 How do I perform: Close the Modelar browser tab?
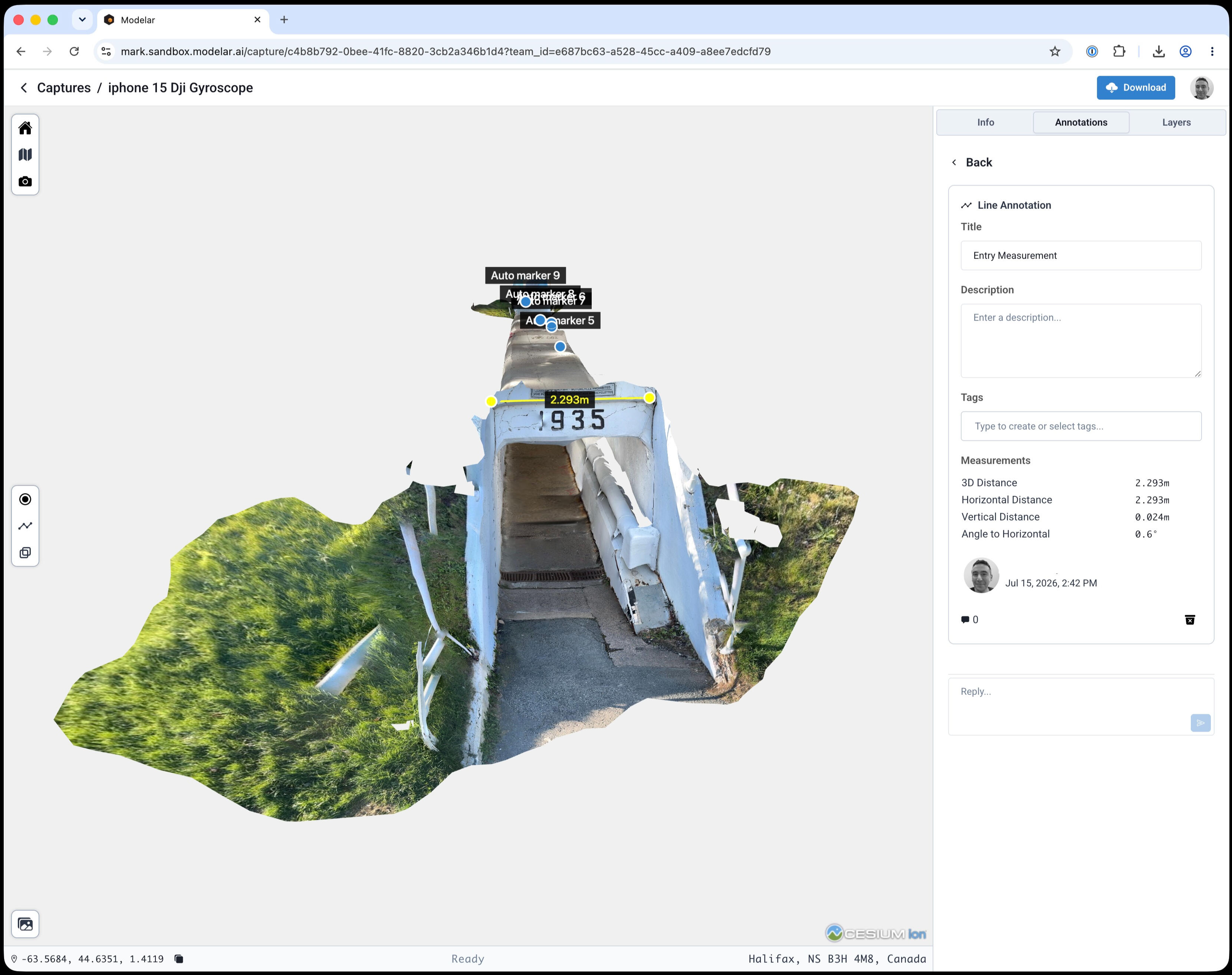click(x=257, y=20)
